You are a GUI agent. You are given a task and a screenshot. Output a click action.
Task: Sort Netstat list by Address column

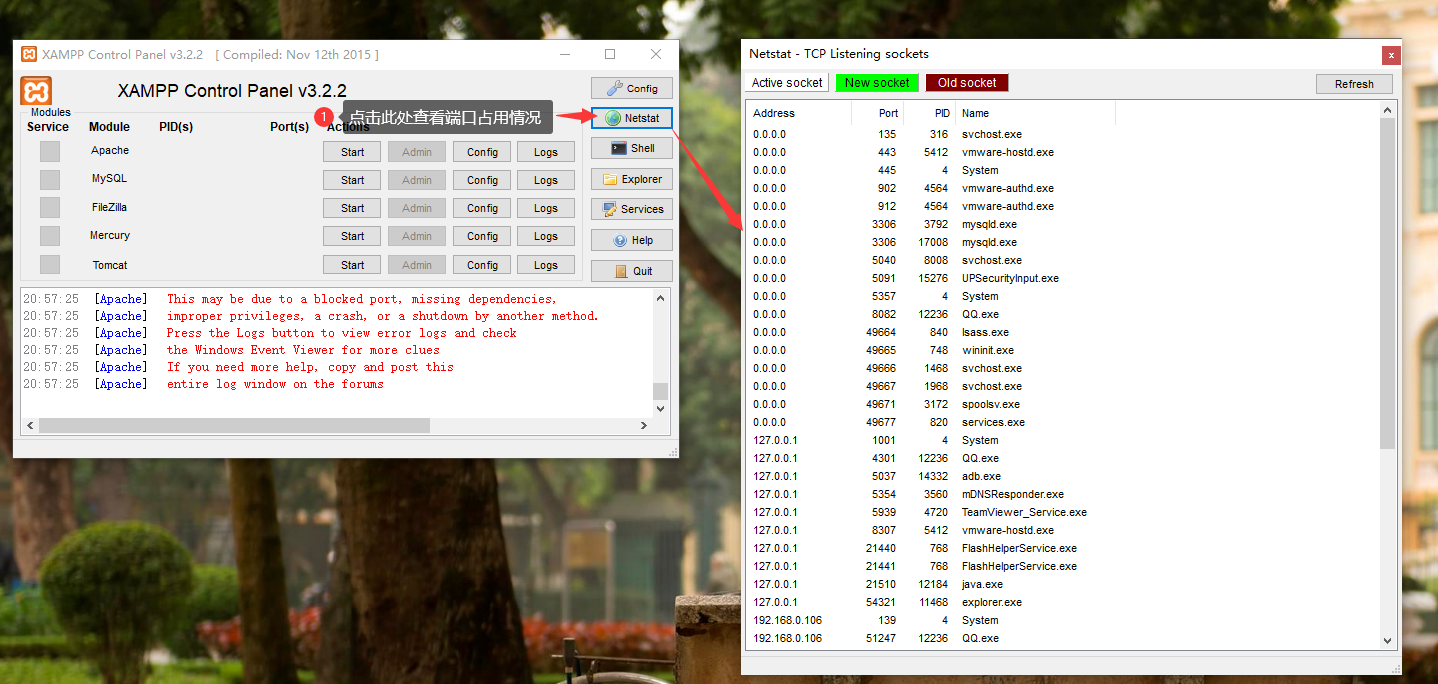(x=798, y=113)
